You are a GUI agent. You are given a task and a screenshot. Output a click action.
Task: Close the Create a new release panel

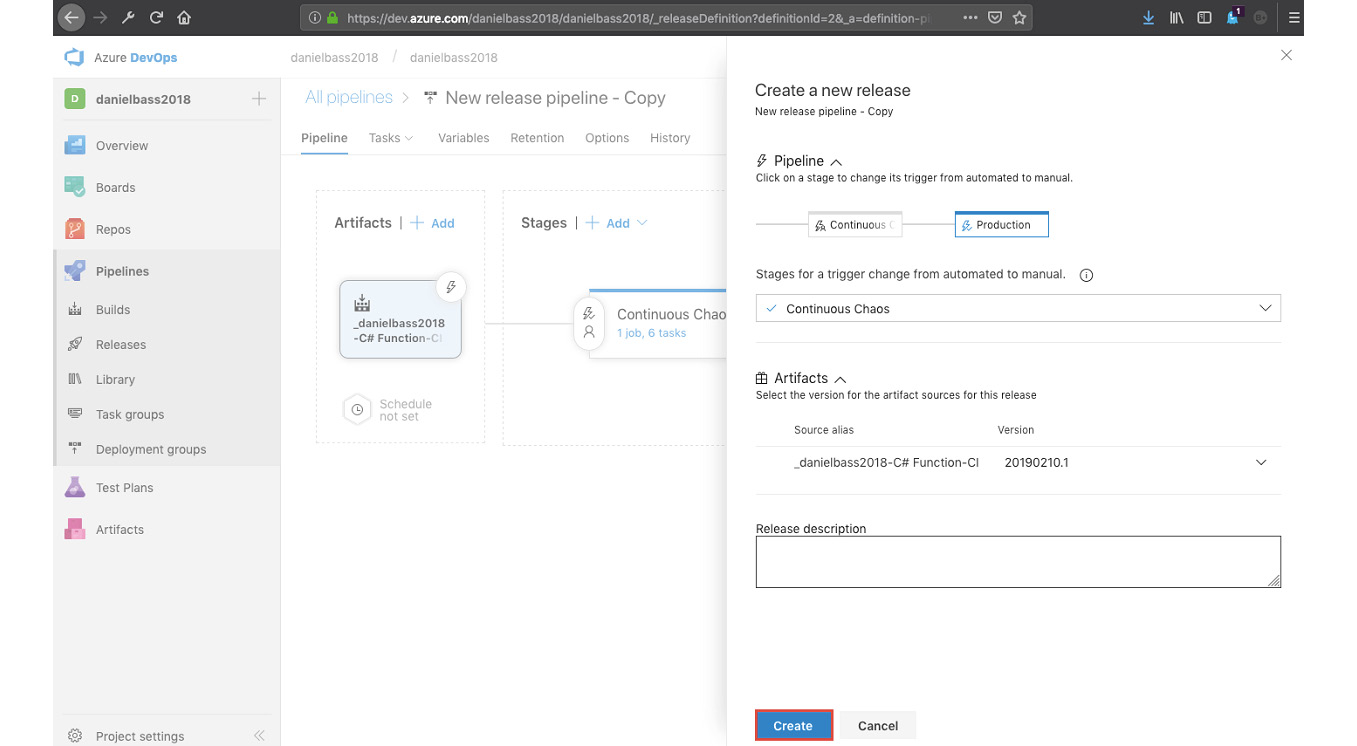tap(1286, 56)
